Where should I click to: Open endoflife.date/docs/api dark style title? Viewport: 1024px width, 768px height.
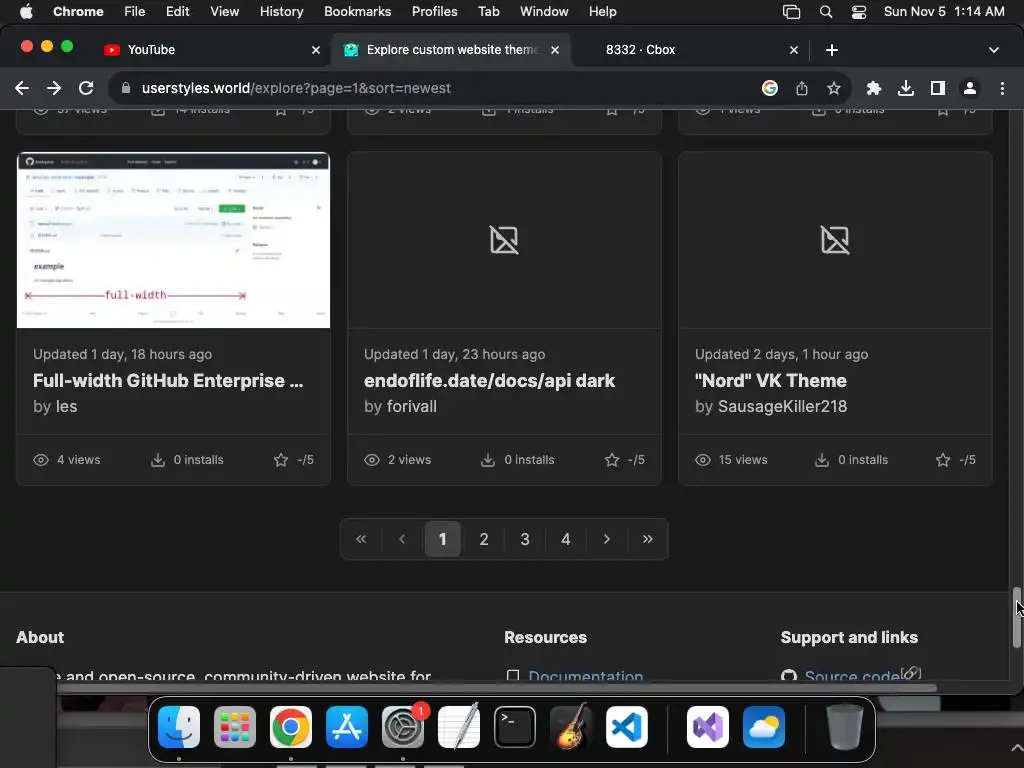coord(489,381)
